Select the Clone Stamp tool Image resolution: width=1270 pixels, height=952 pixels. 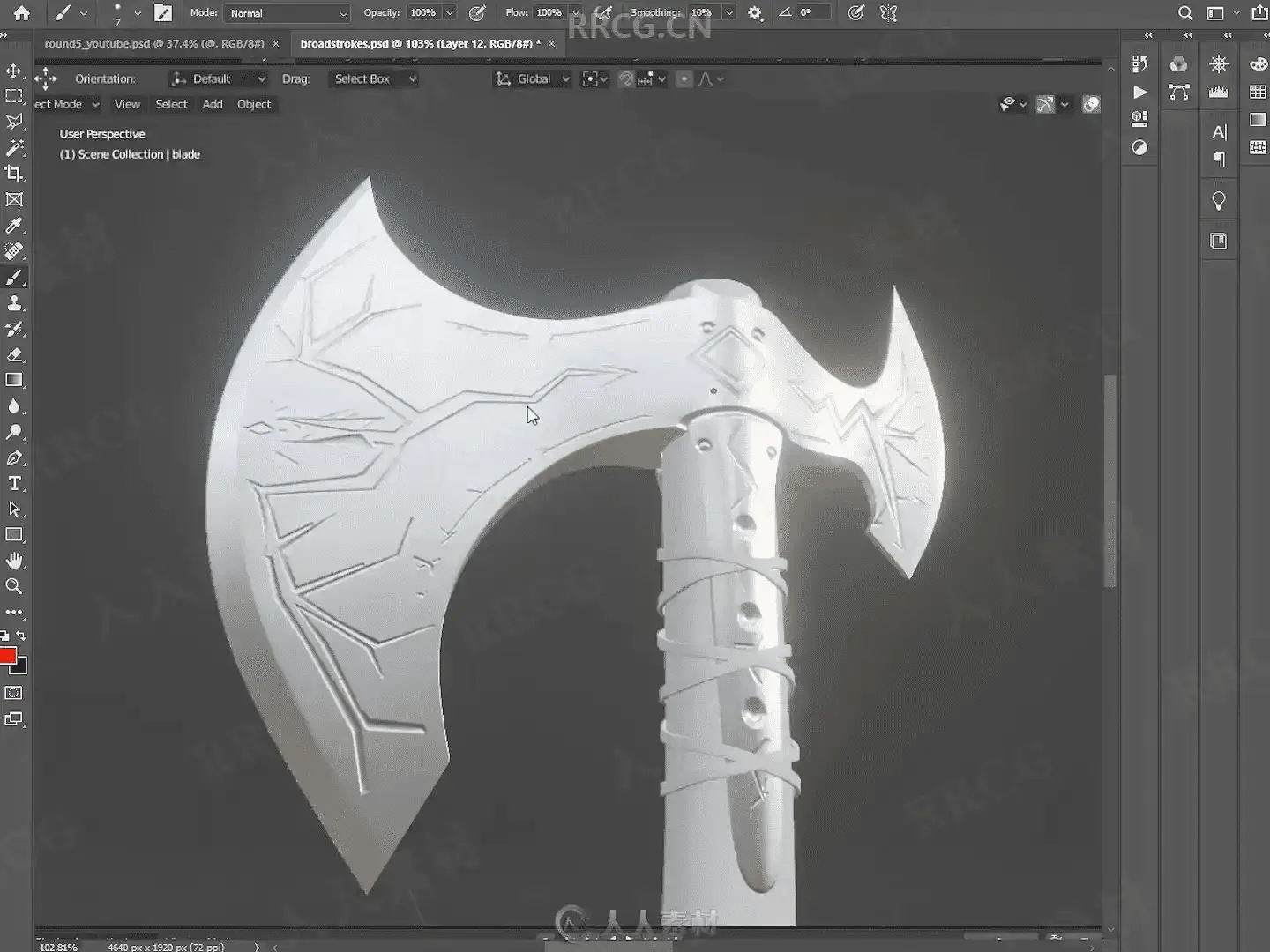14,303
